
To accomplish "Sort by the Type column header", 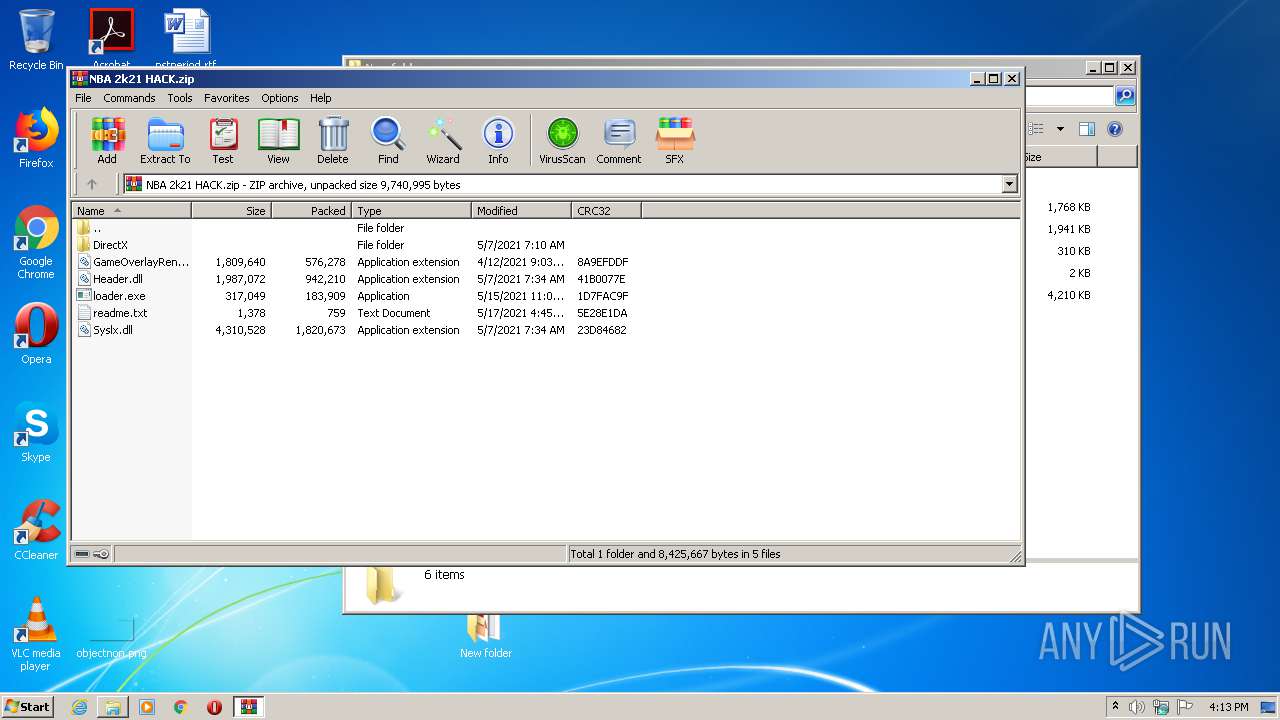I will click(x=411, y=211).
